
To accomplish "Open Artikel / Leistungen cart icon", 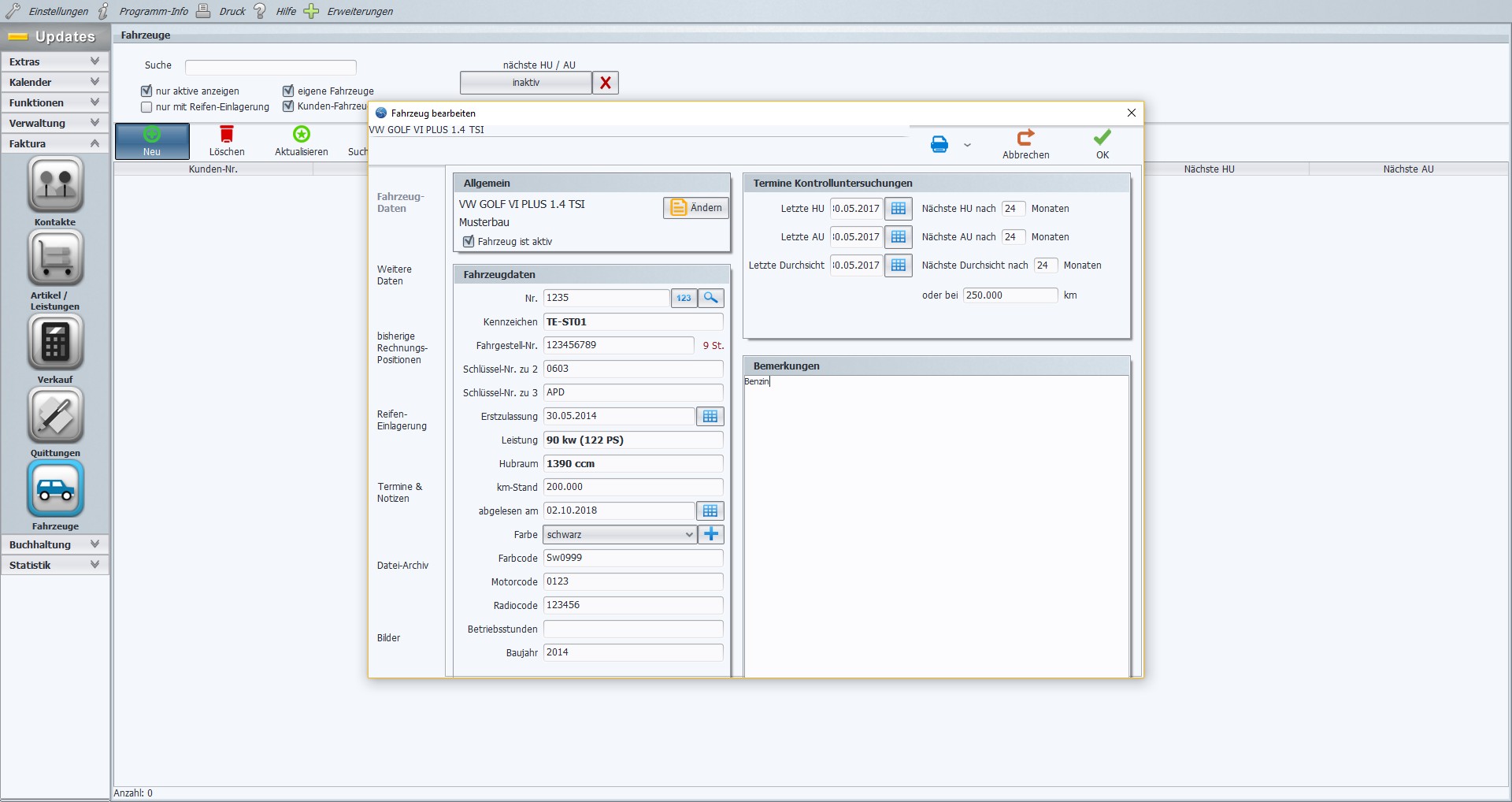I will [55, 258].
